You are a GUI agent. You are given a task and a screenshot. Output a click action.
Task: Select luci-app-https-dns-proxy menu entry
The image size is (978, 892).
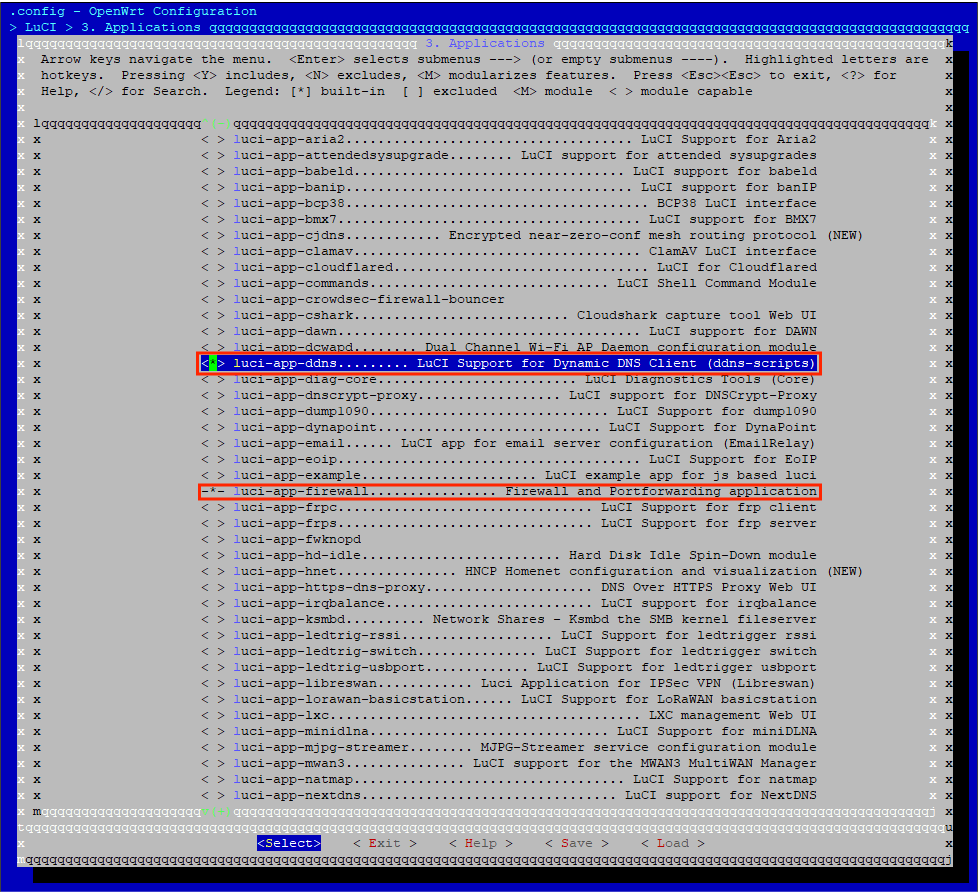pos(524,587)
